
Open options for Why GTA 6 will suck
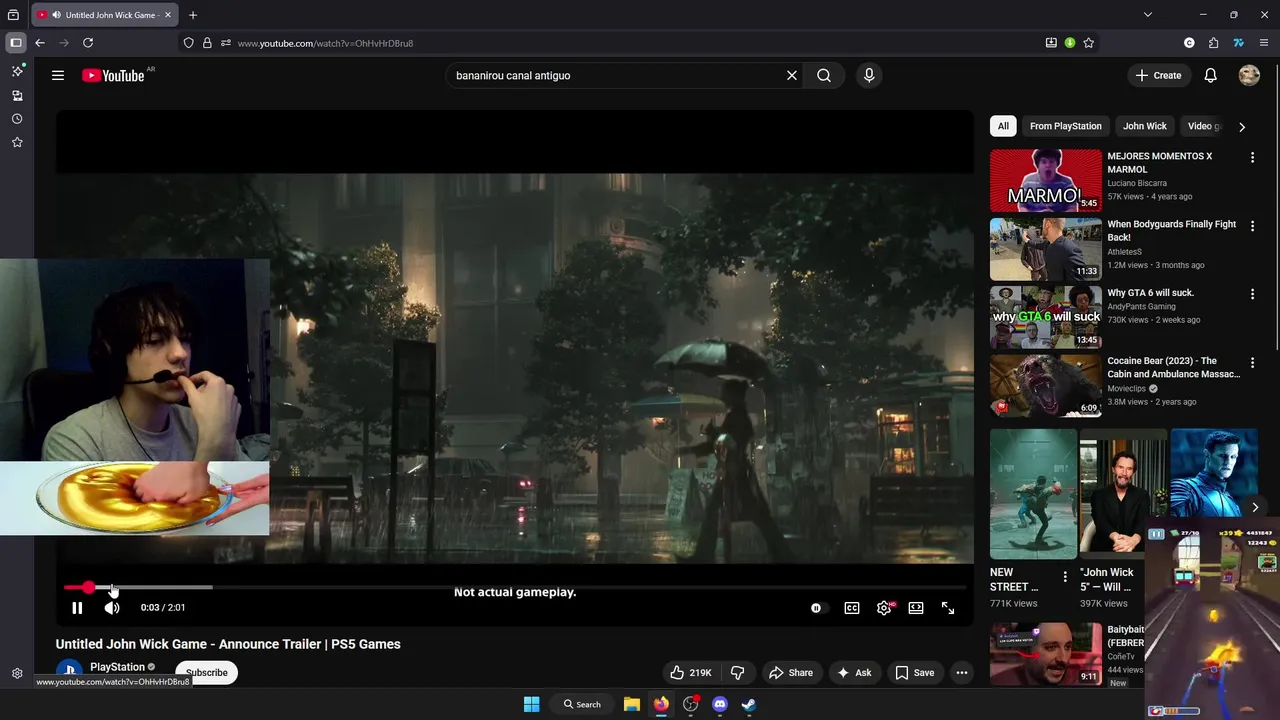click(x=1252, y=295)
